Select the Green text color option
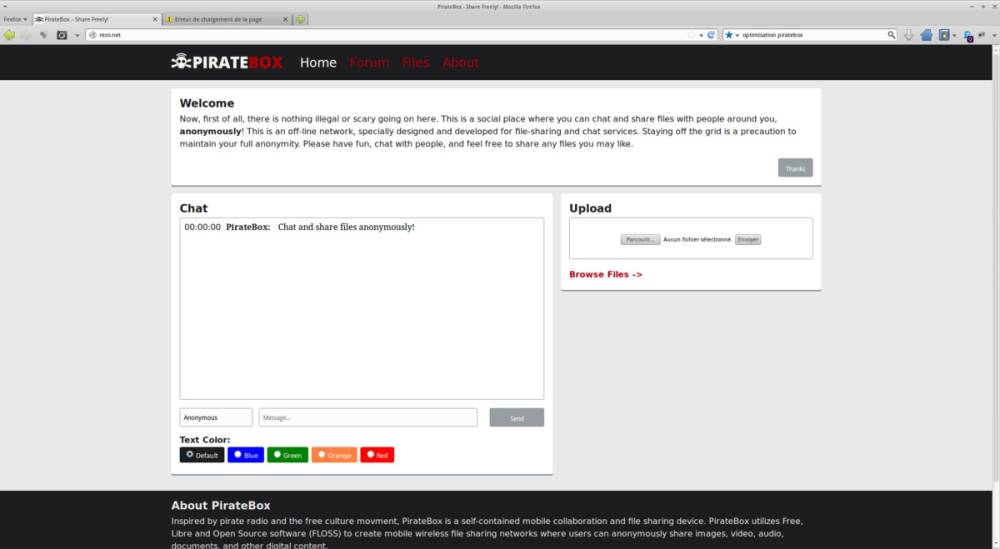Screen dimensions: 1000x549 point(288,455)
